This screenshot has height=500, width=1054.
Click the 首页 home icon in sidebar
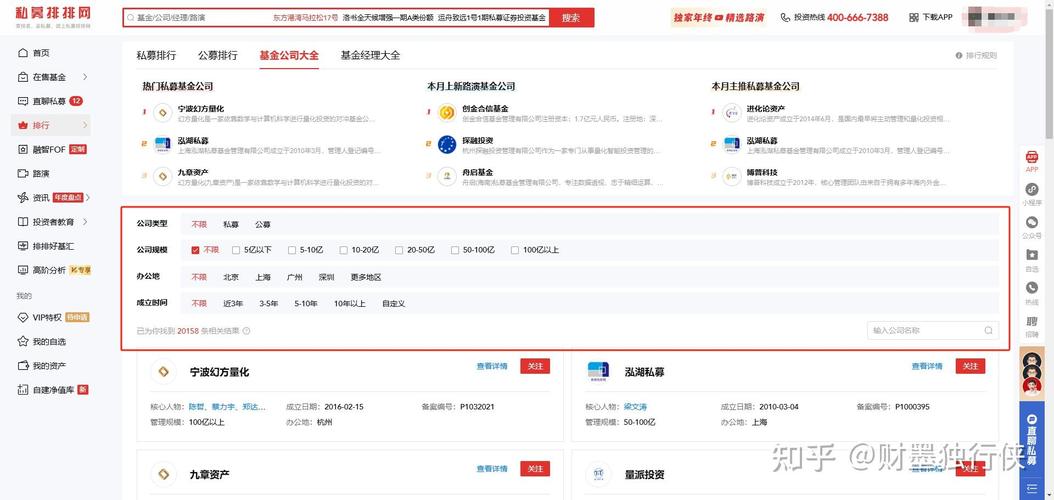[x=23, y=53]
